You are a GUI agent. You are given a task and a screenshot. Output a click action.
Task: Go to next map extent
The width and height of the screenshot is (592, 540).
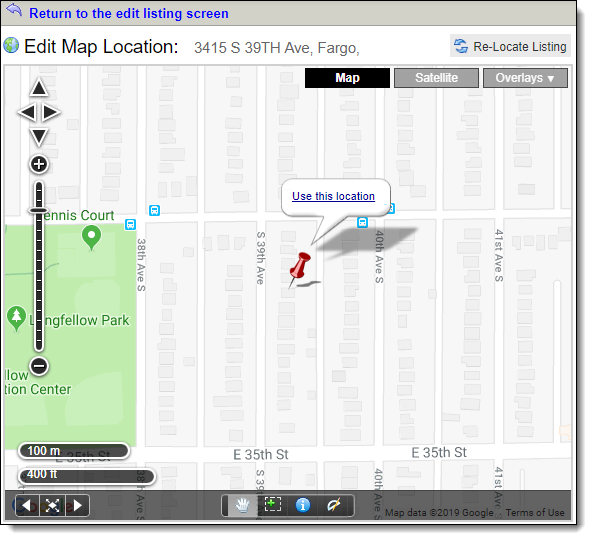(77, 505)
